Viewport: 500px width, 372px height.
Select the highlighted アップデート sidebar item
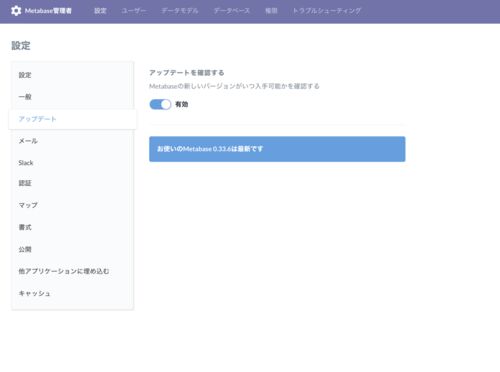click(x=72, y=119)
